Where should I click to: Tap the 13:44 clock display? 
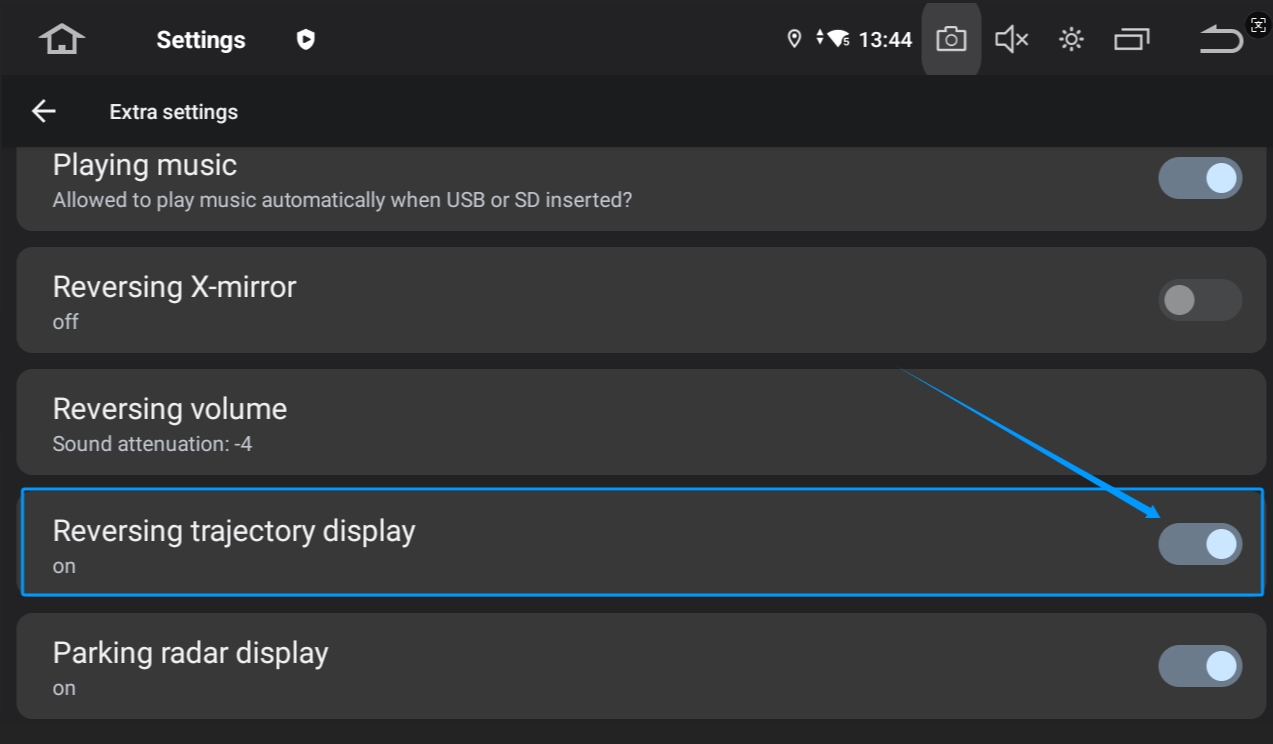(x=885, y=40)
